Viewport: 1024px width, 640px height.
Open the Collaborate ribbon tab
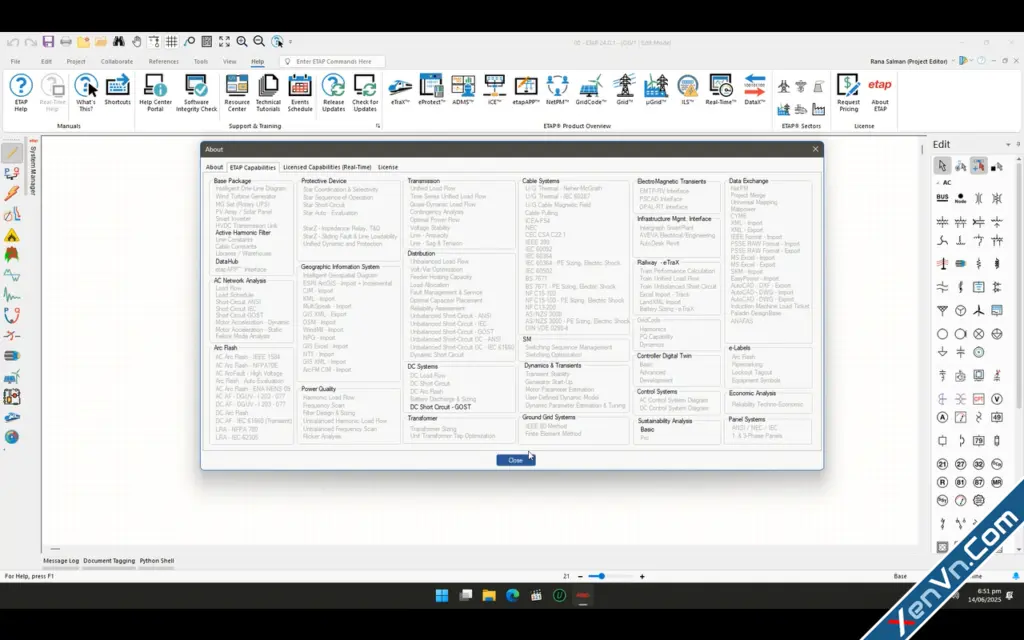(x=117, y=61)
